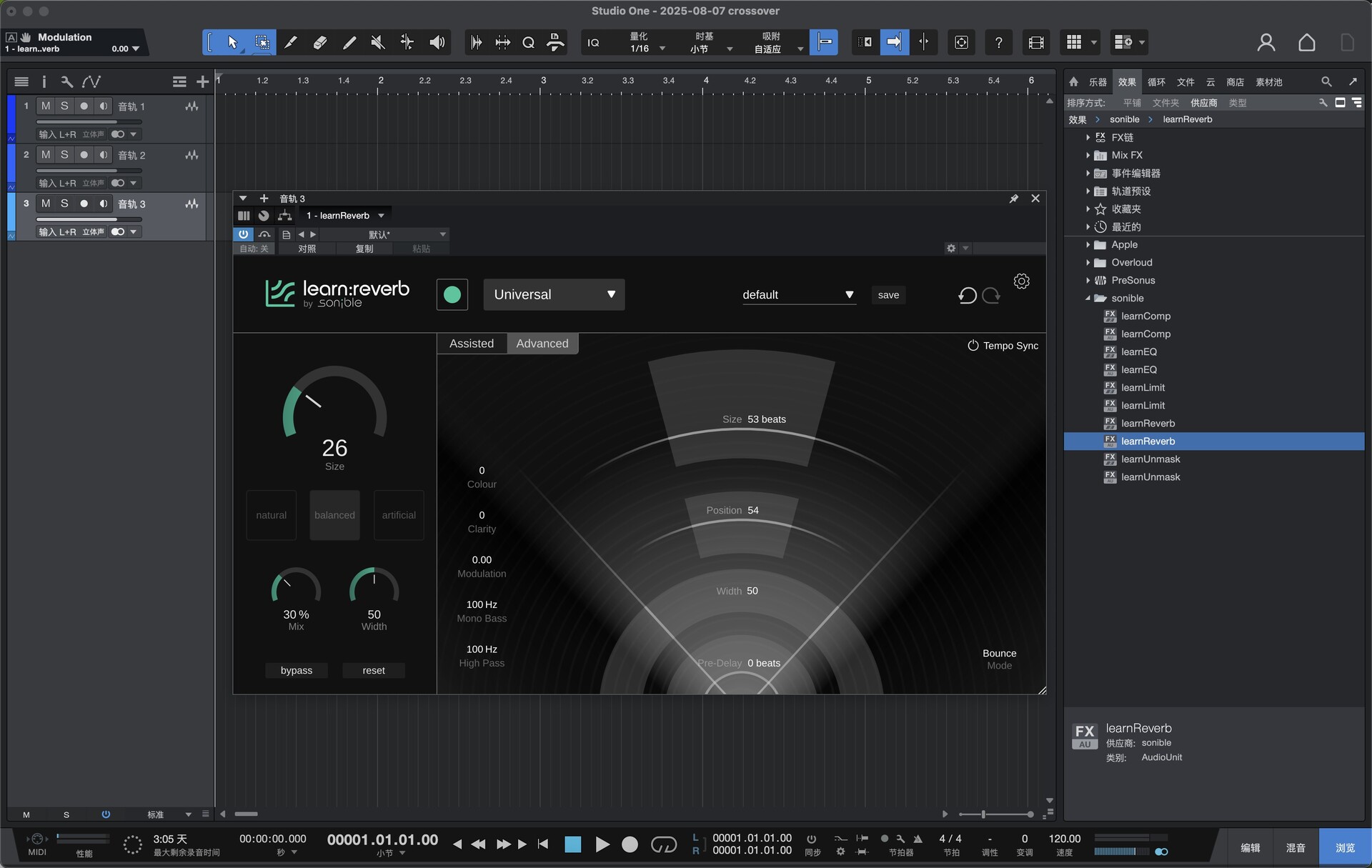Open the 乐器 browser tab
1372x868 pixels.
pyautogui.click(x=1098, y=82)
